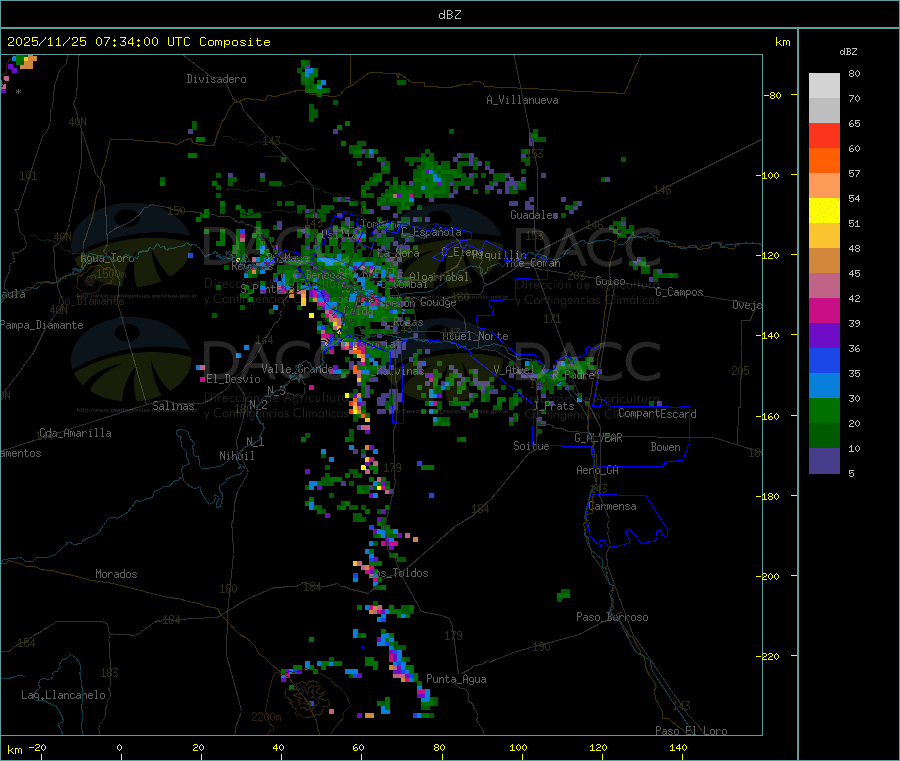This screenshot has width=900, height=761.
Task: Click the 'Soitue' map label
Action: click(x=531, y=445)
